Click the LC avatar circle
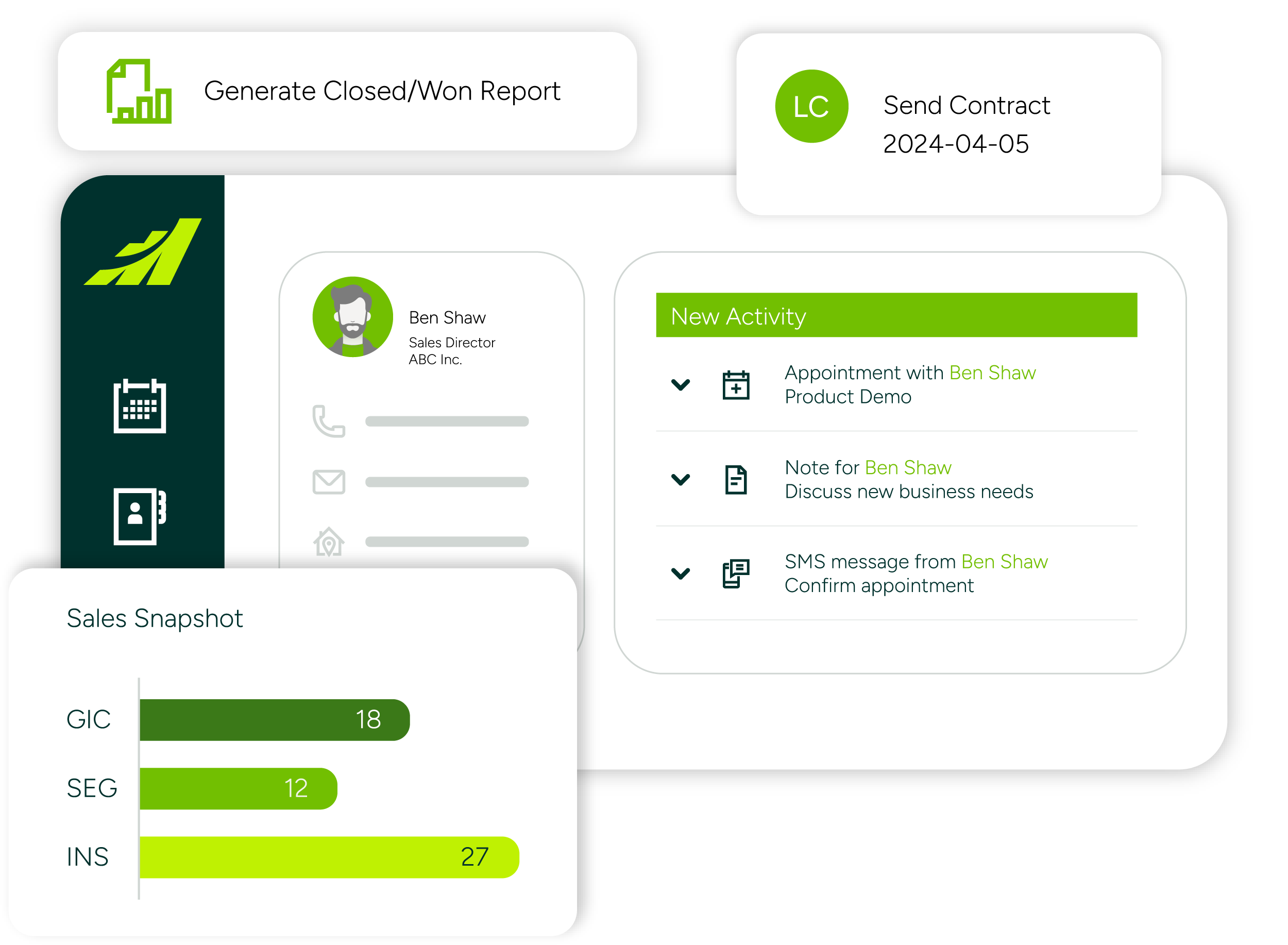This screenshot has height=945, width=1288. [x=811, y=106]
